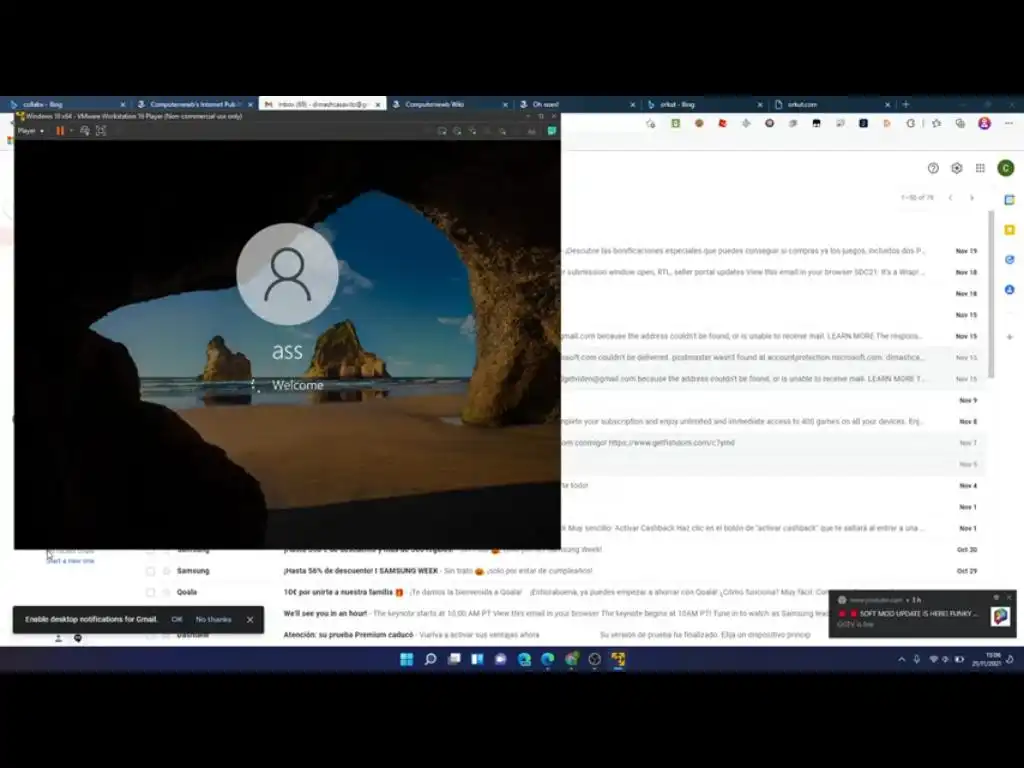Screen dimensions: 1024x768
Task: Enter full screen mode in VMware Player
Action: pyautogui.click(x=101, y=131)
